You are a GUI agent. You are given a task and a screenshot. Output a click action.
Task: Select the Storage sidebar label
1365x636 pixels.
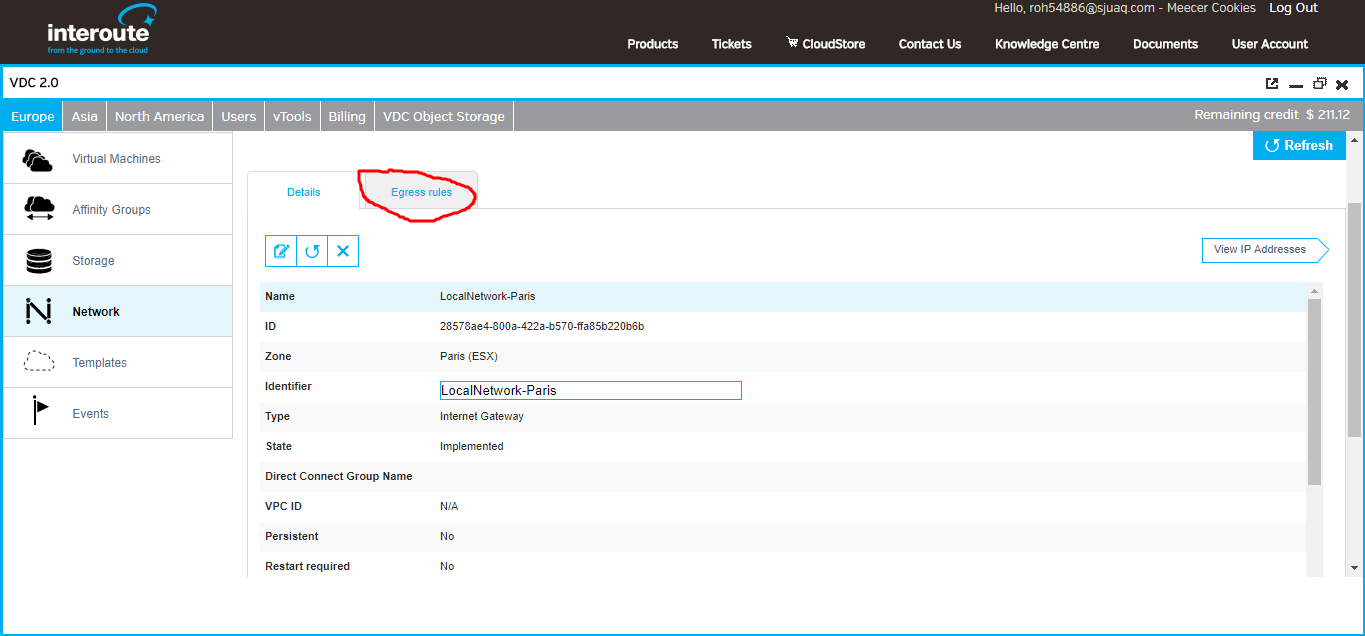coord(93,261)
